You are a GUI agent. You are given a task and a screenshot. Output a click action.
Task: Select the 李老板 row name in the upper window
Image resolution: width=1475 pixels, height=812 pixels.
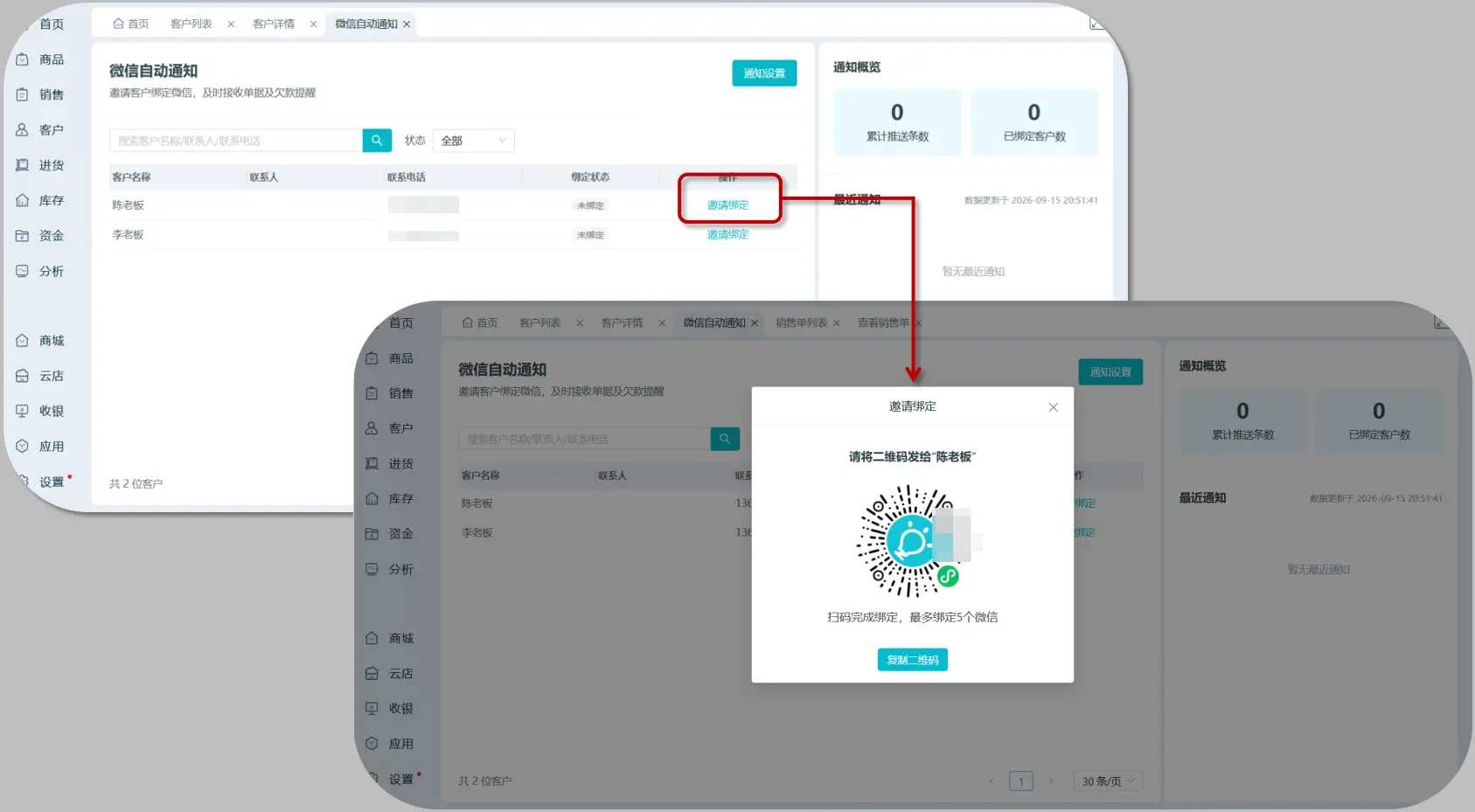pos(128,235)
